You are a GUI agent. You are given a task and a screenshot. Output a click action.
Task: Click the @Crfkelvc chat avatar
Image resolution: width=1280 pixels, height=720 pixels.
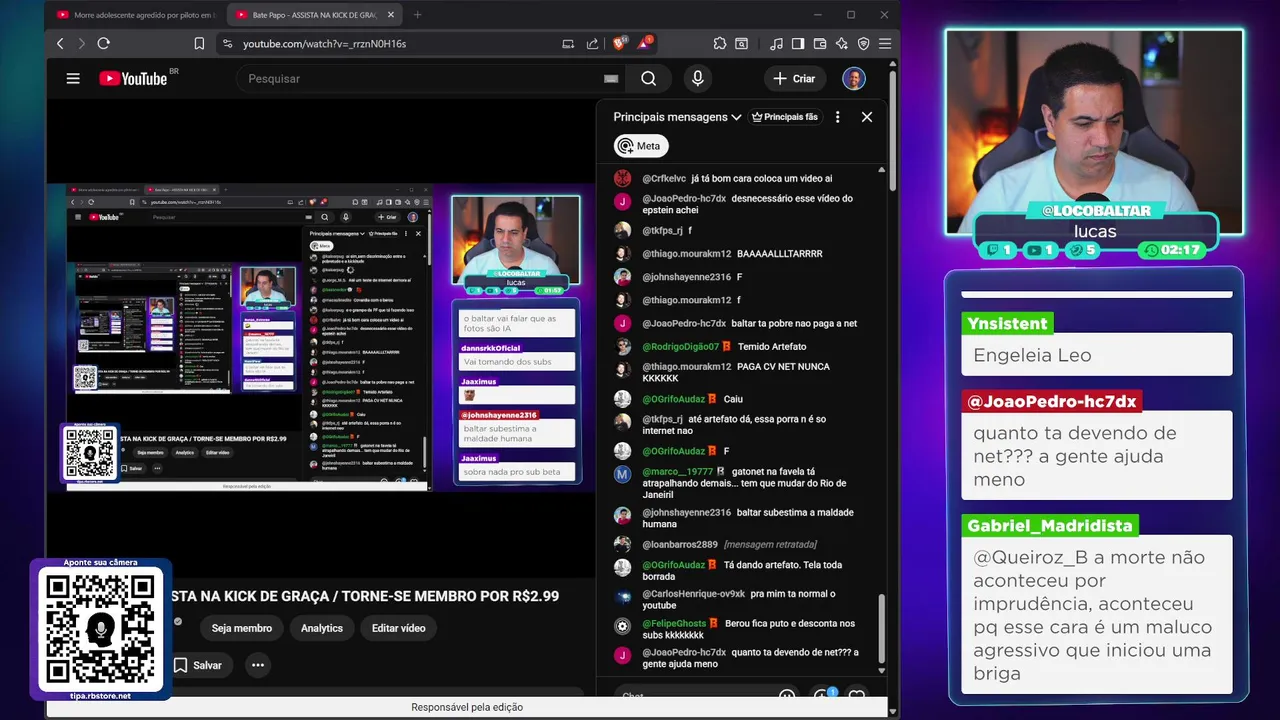pyautogui.click(x=622, y=179)
